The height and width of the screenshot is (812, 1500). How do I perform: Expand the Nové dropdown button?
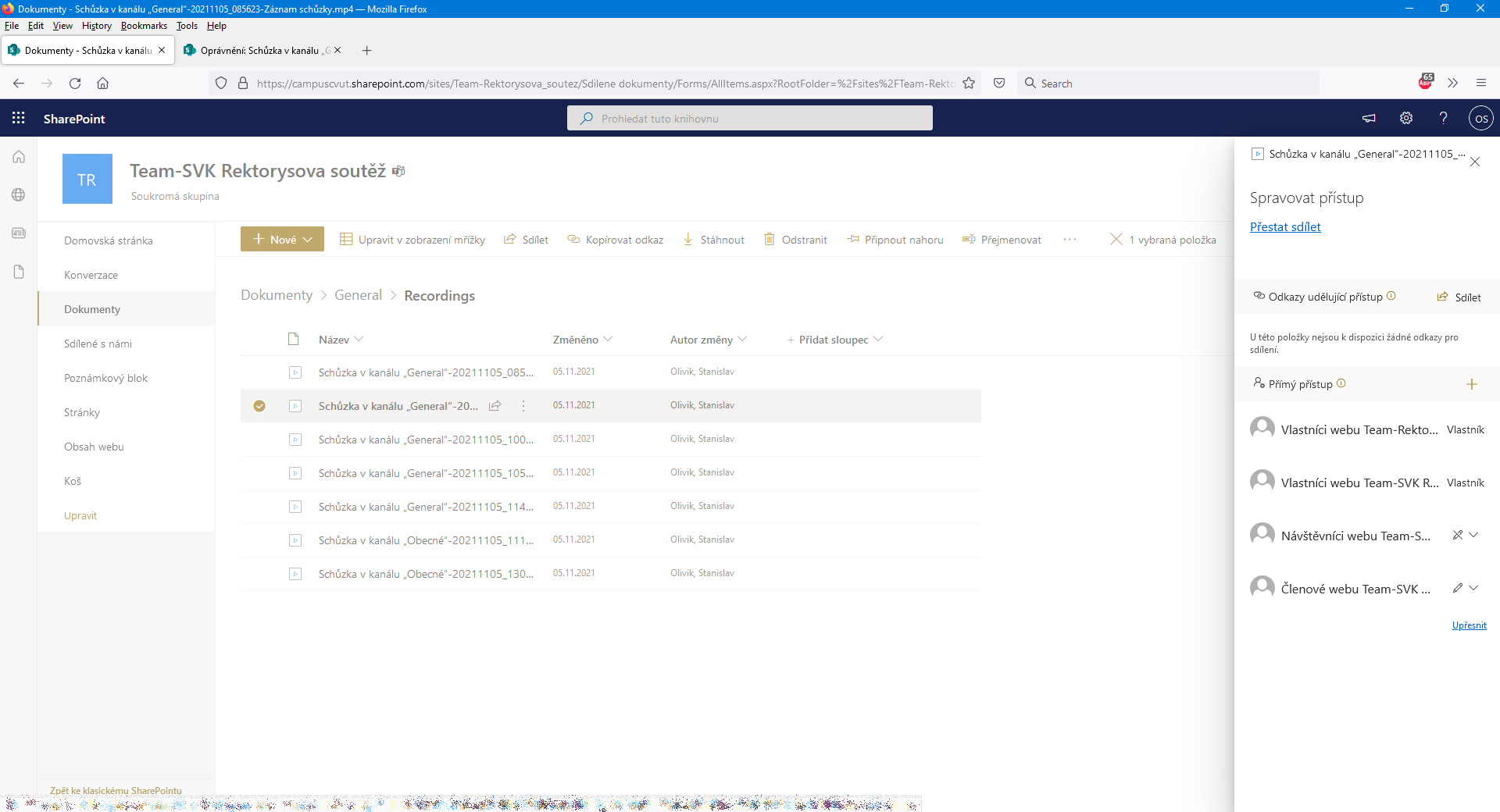click(x=282, y=240)
